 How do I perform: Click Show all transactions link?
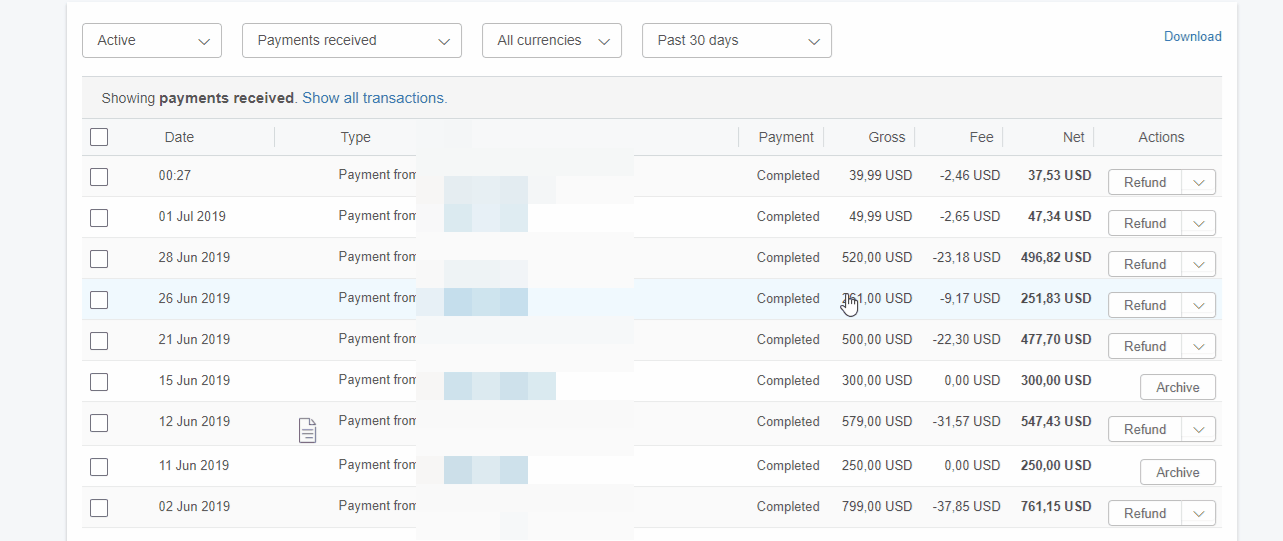coord(374,98)
